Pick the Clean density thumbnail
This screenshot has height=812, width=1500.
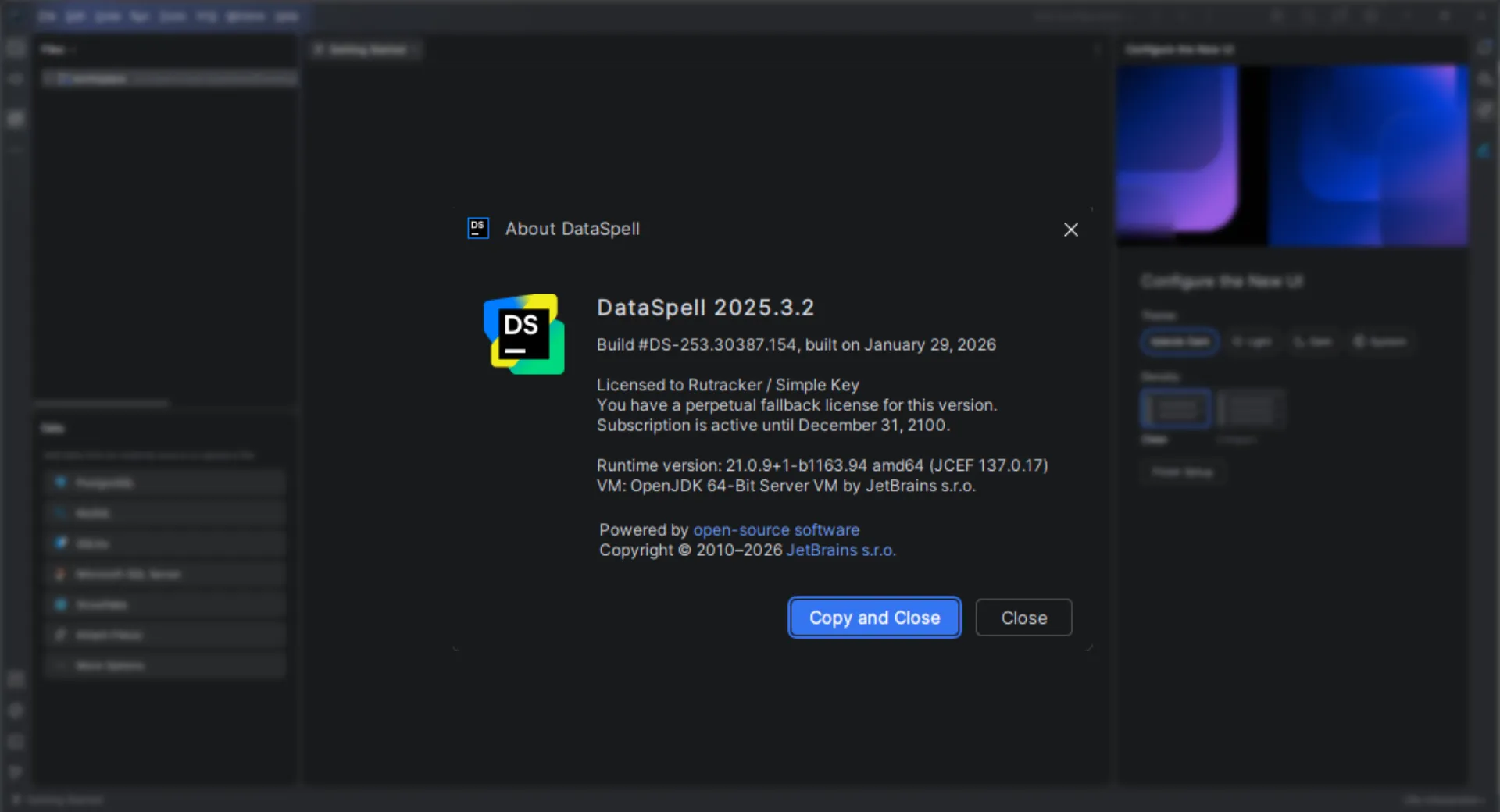(1176, 408)
